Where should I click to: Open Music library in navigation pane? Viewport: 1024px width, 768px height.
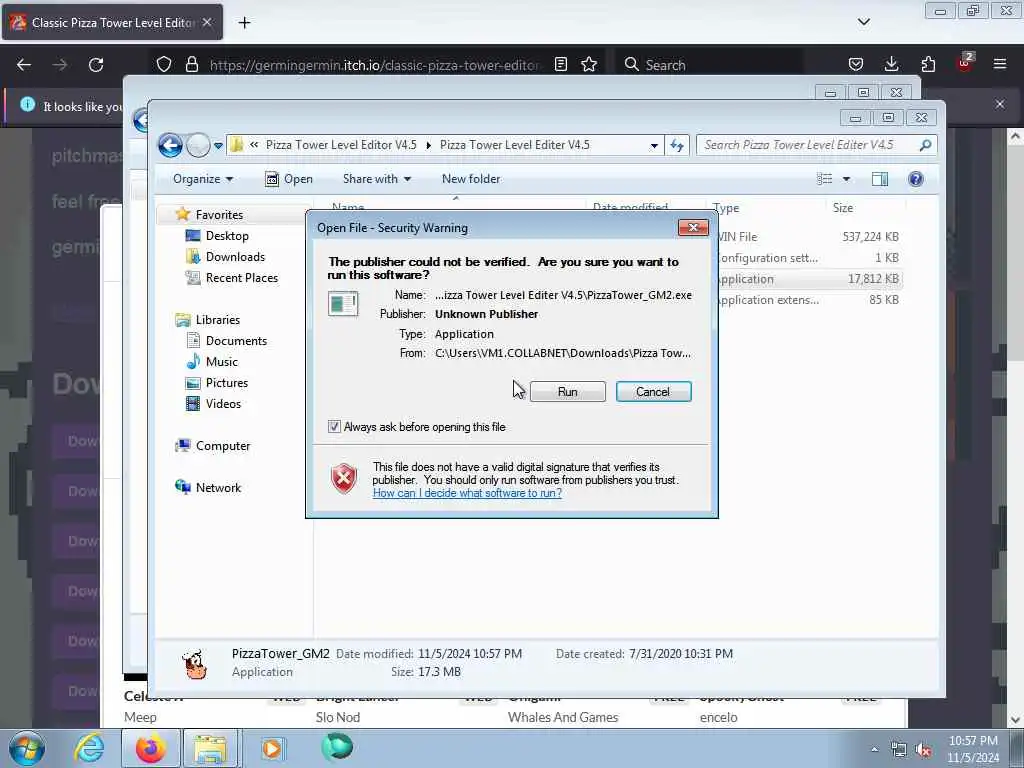[221, 362]
